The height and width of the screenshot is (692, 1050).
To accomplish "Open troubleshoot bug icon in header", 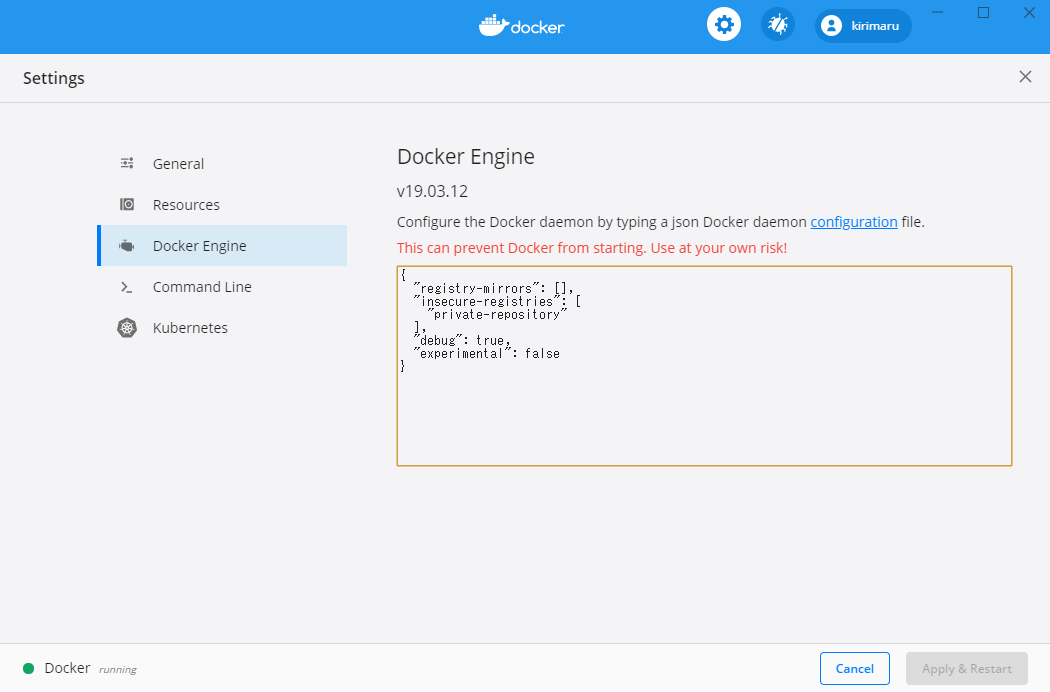I will point(777,25).
